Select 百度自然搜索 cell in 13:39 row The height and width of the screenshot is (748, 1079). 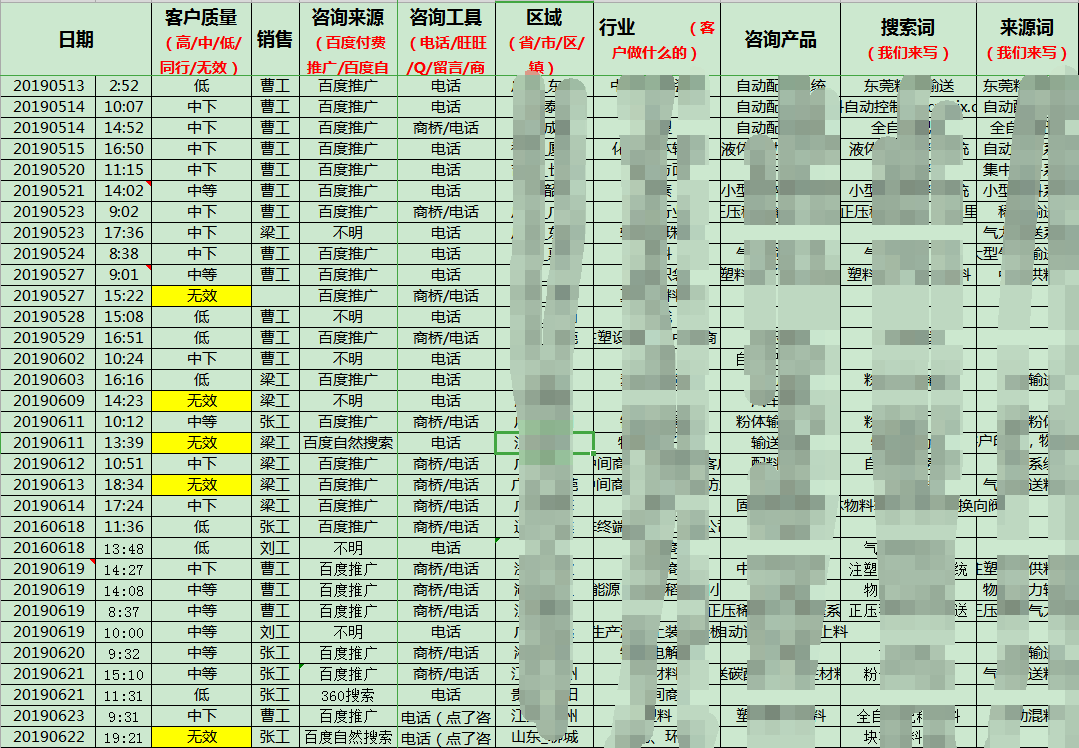pos(348,443)
